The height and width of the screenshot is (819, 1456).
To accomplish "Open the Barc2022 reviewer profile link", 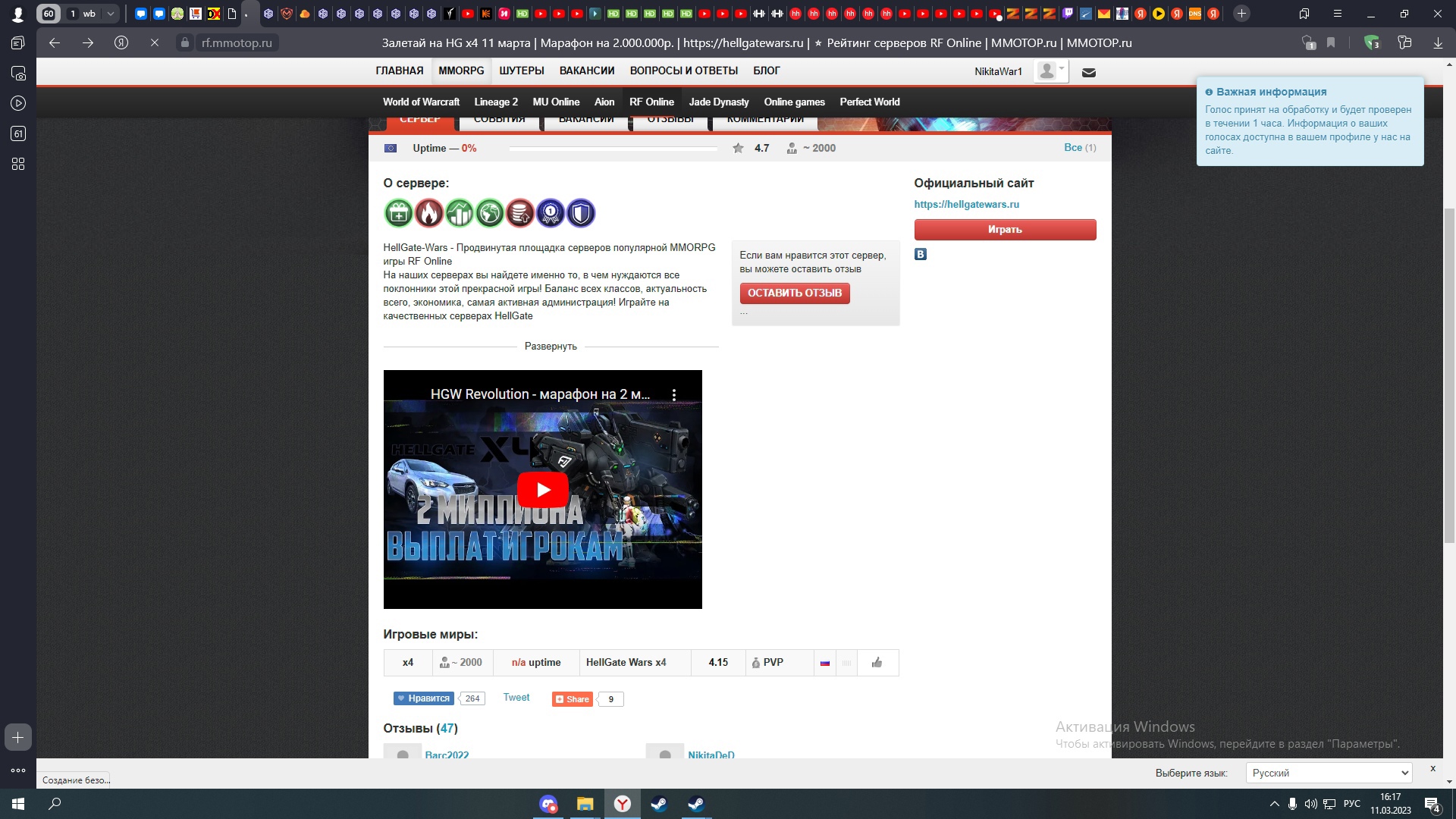I will 447,755.
